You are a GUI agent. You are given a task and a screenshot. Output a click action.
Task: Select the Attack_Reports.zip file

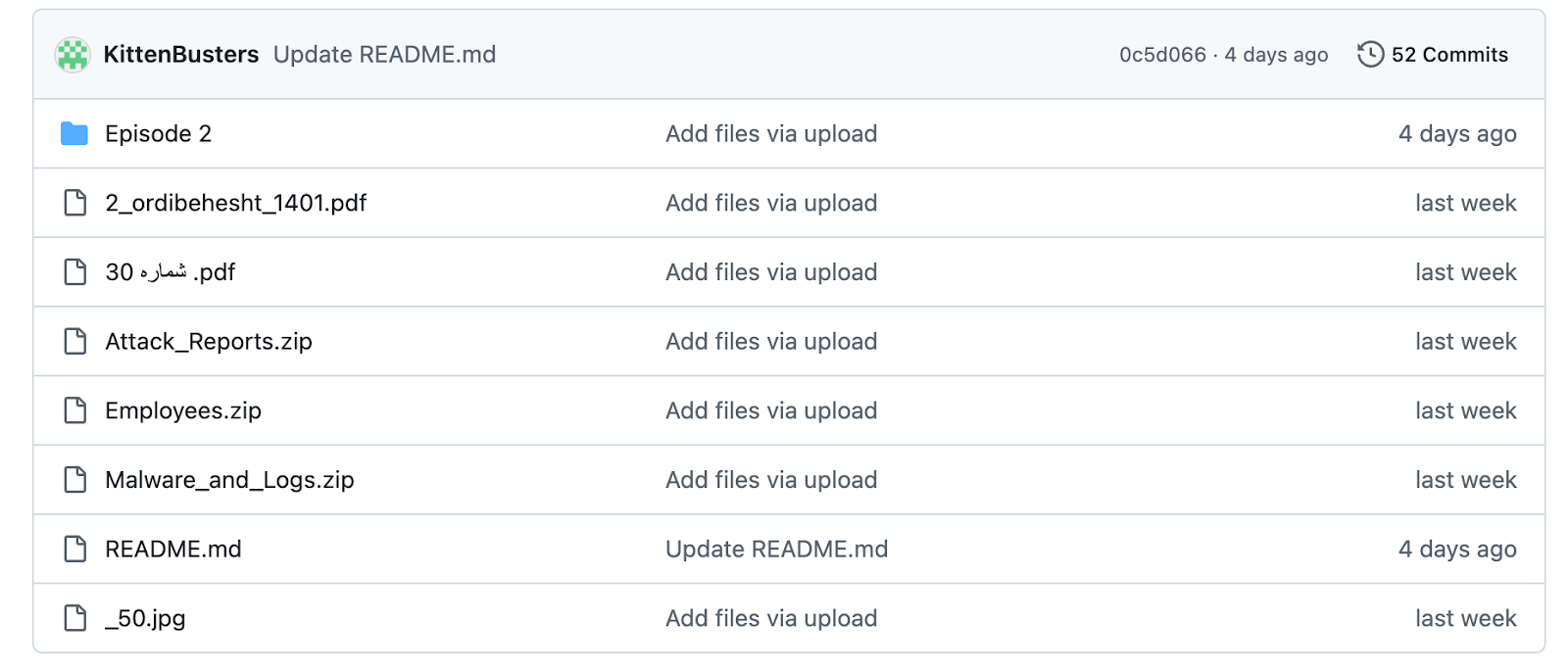pos(208,341)
